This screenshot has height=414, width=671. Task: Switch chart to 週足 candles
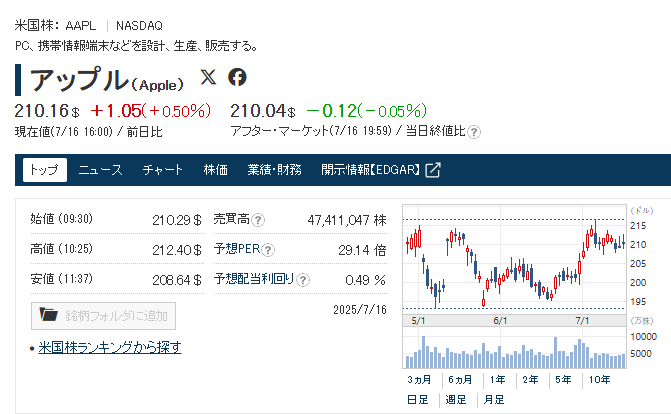click(x=456, y=400)
